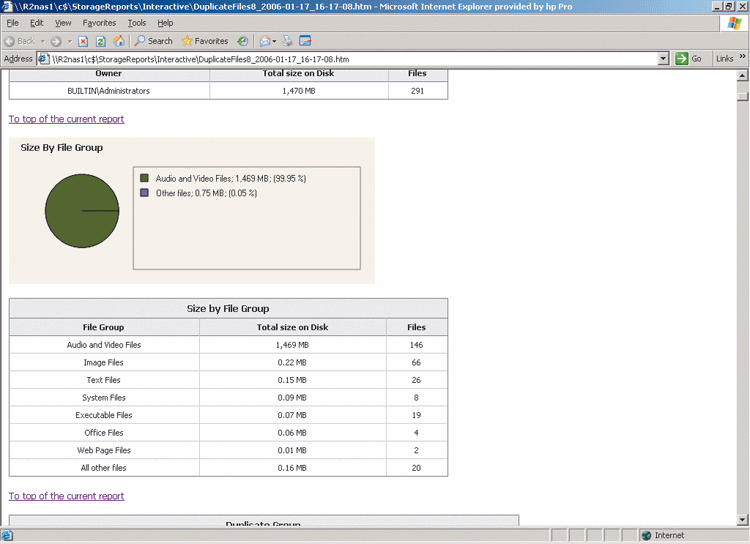This screenshot has height=544, width=750.
Task: Click the IE page icon in status bar
Action: coord(7,535)
